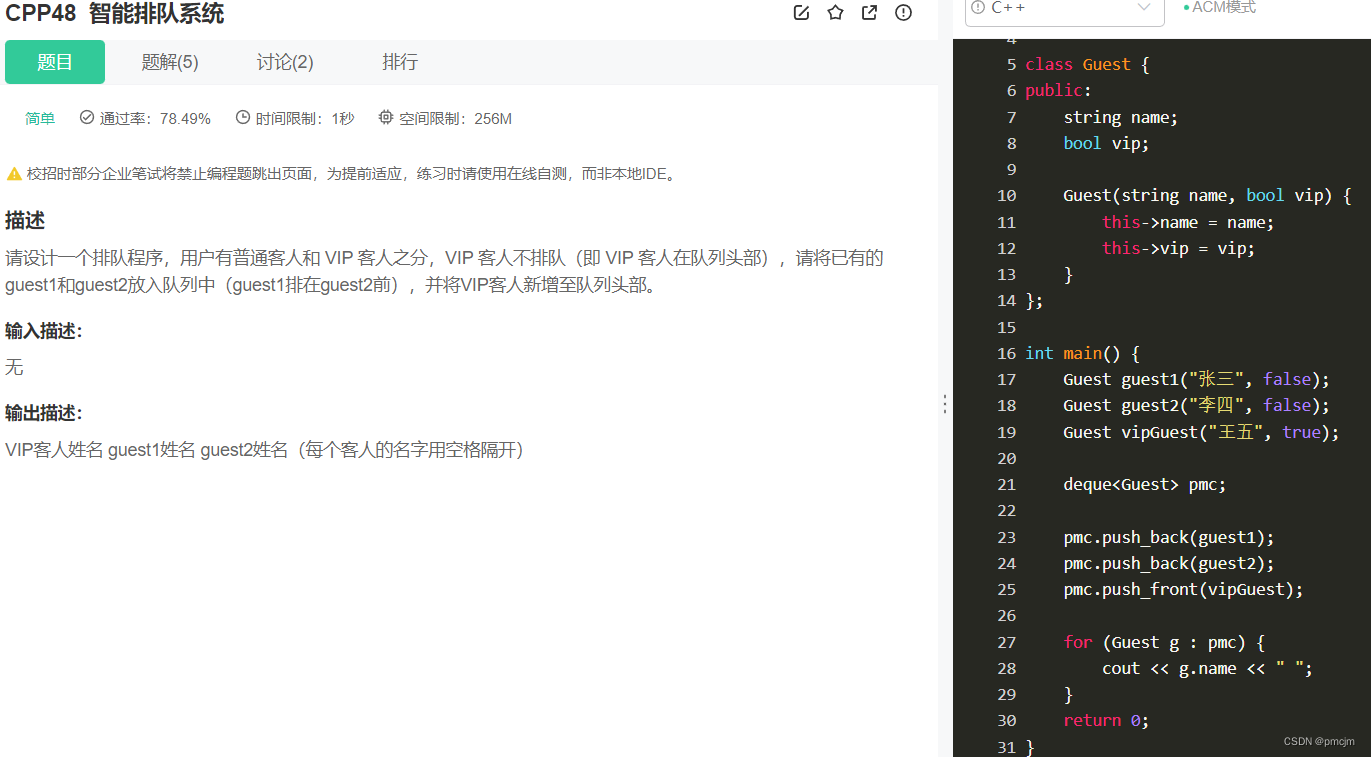1371x757 pixels.
Task: Click the 空间限制: 256M text
Action: click(x=455, y=119)
